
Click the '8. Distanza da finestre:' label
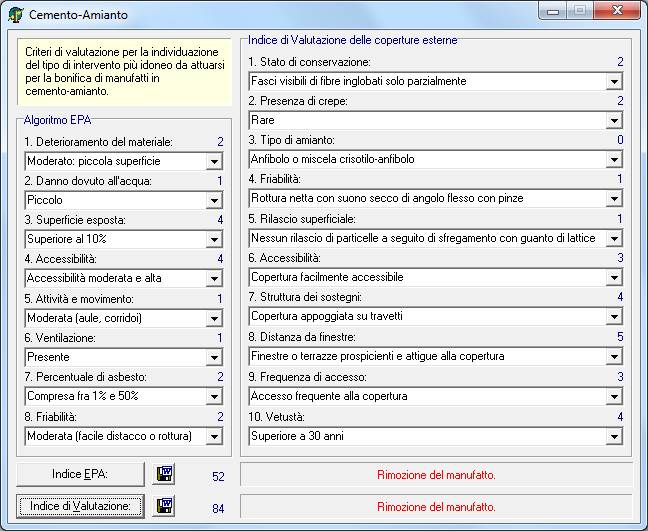(302, 337)
